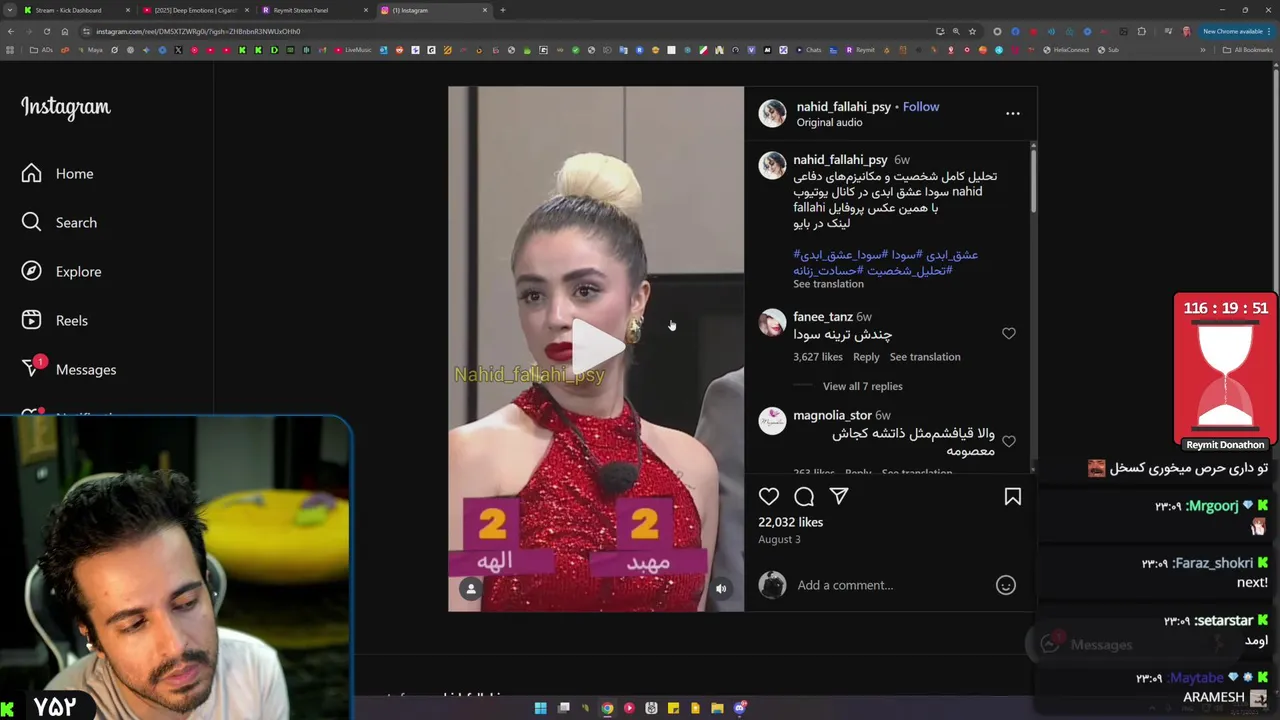Follow nahid_fallahi_psy
The width and height of the screenshot is (1280, 720).
click(x=921, y=107)
